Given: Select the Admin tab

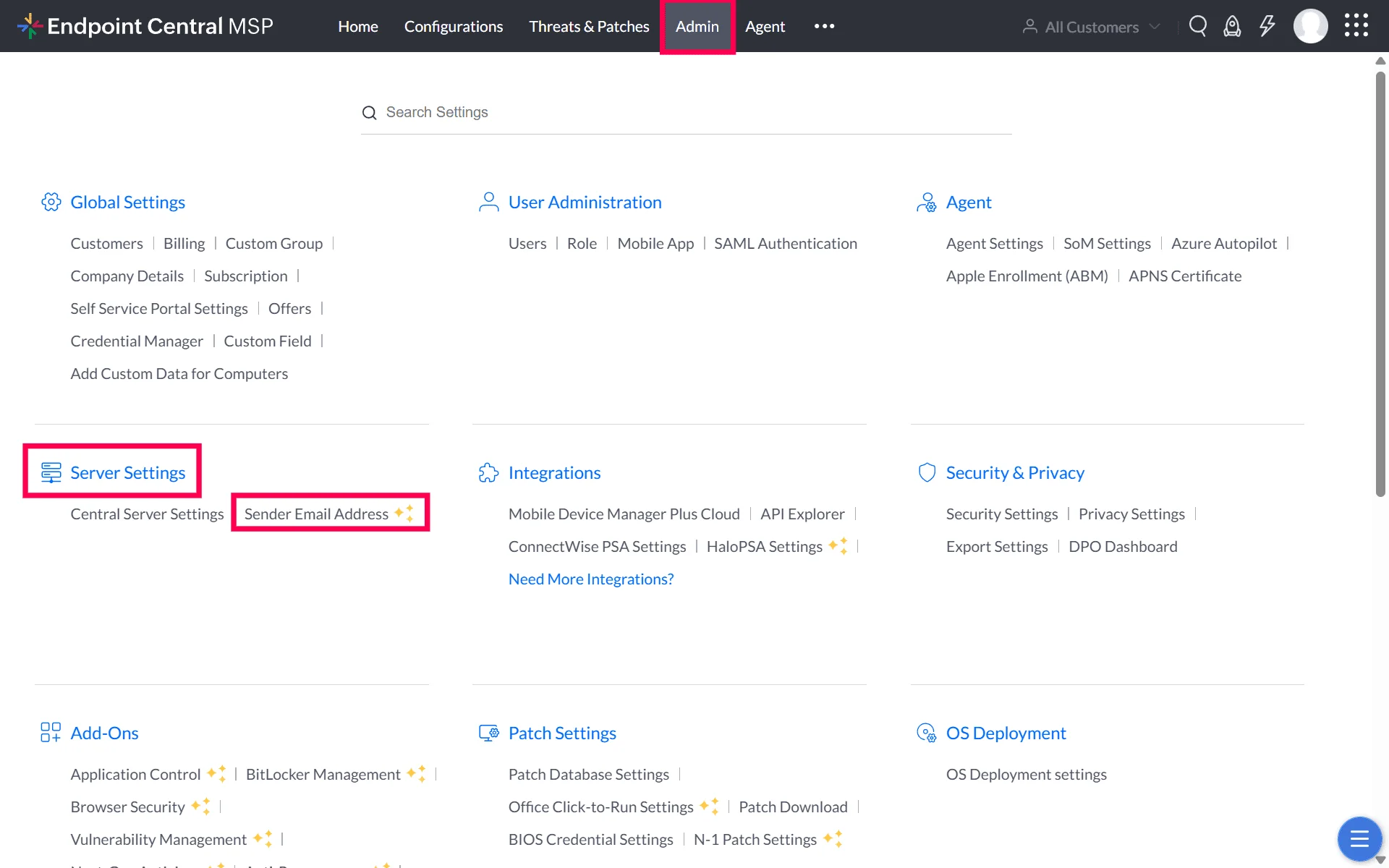Looking at the screenshot, I should 697,26.
